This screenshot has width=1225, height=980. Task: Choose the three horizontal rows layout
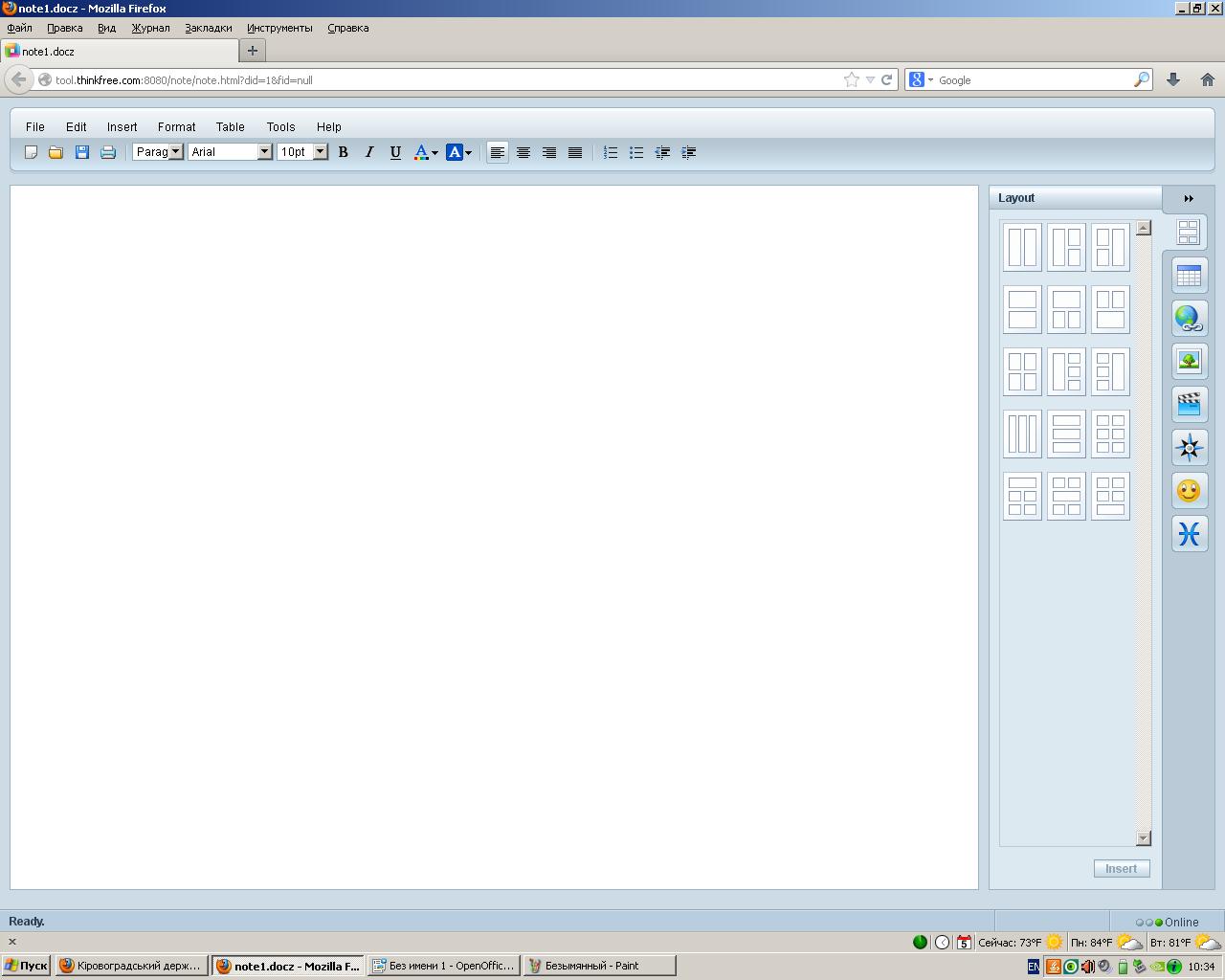(1066, 434)
